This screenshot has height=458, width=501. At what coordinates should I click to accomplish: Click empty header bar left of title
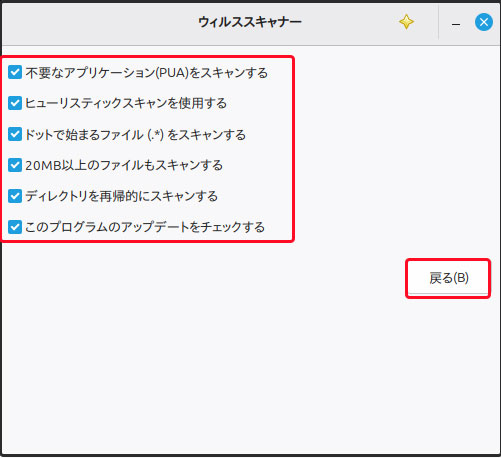coord(100,23)
